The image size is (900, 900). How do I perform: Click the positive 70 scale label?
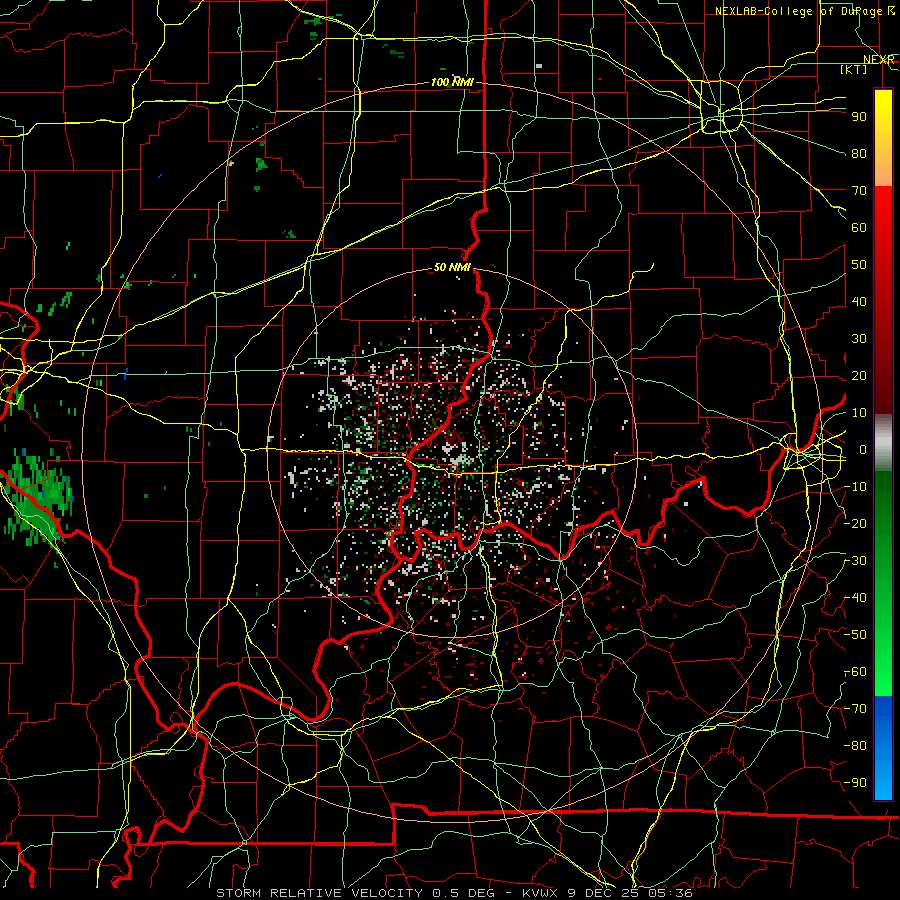859,191
